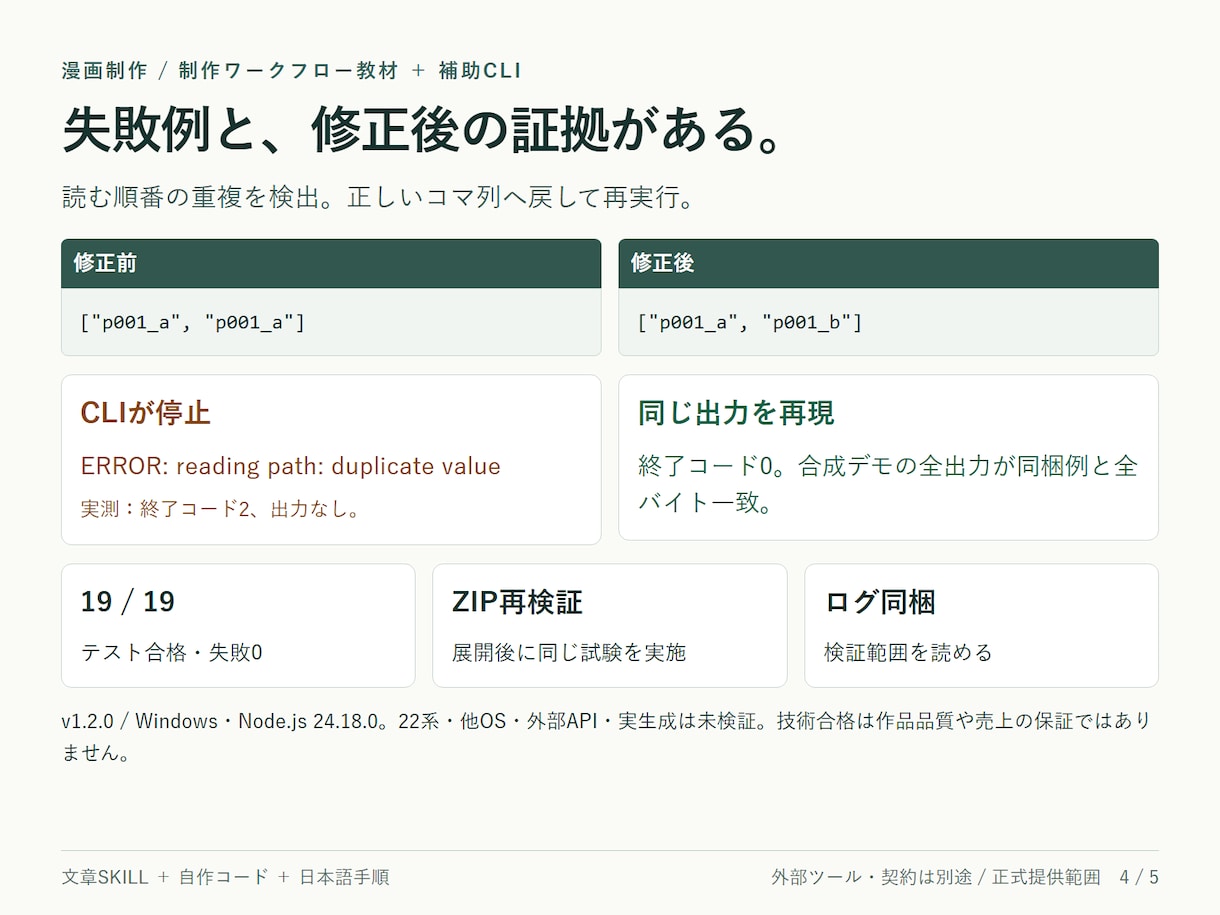Click the footer 文章SKILL ＋ 自作コード ＋ 日本語手順
This screenshot has height=915, width=1220.
click(x=225, y=877)
